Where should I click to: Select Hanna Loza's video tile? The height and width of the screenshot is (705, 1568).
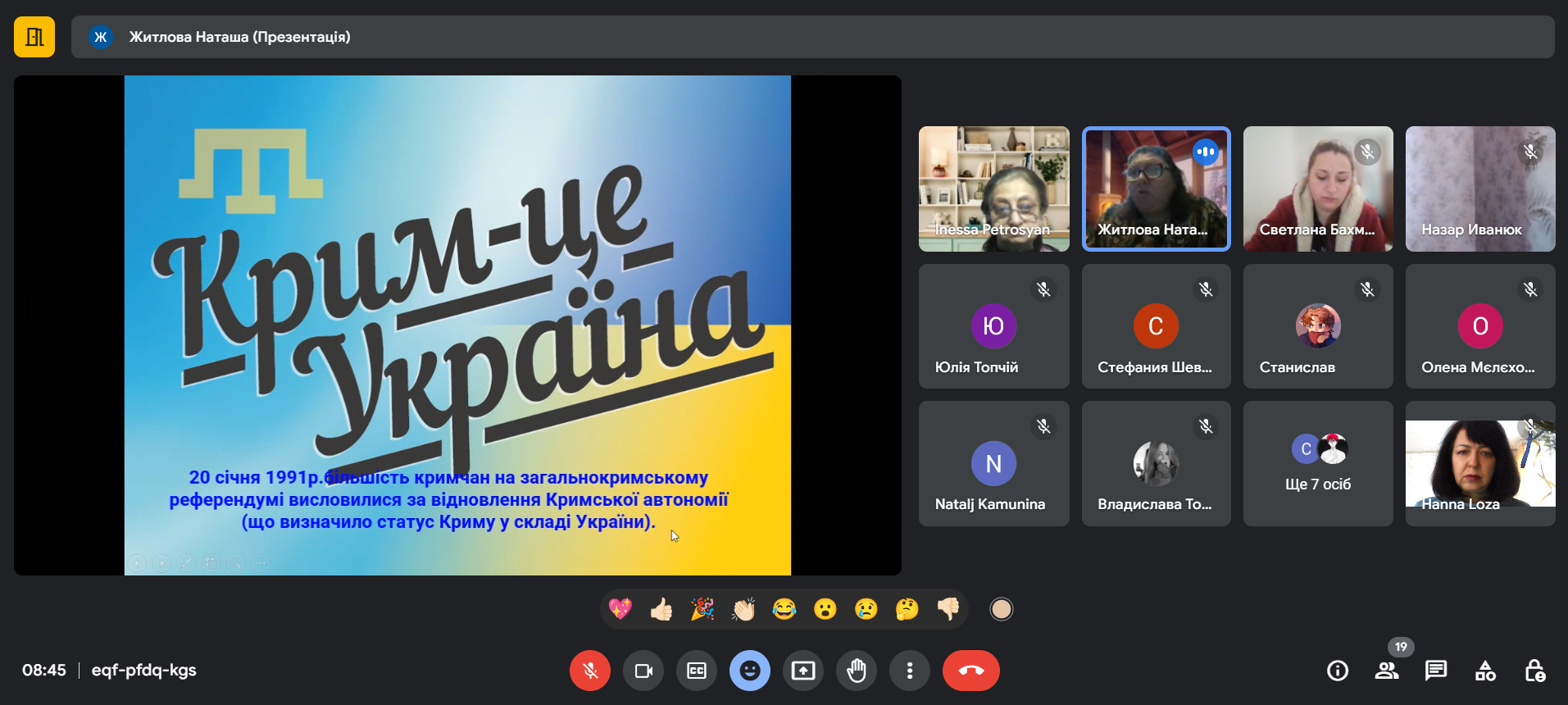point(1480,464)
